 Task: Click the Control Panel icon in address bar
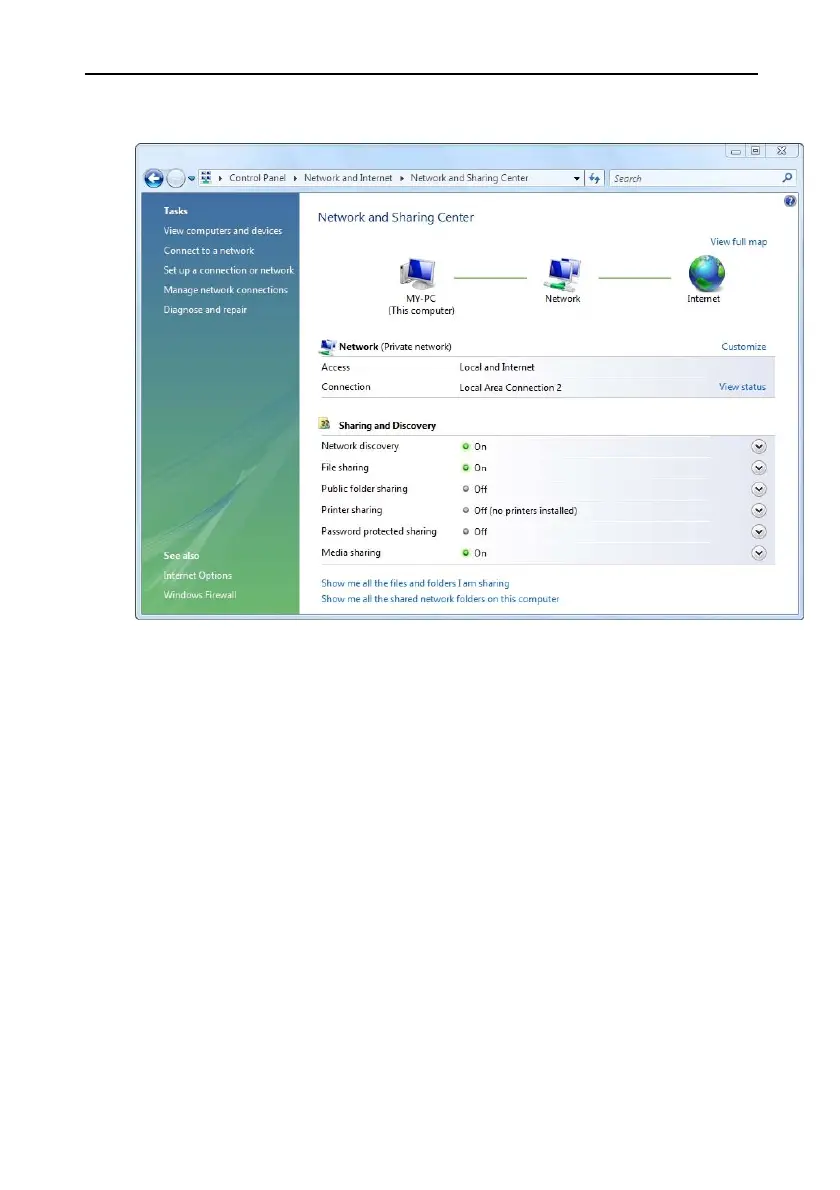click(x=206, y=178)
